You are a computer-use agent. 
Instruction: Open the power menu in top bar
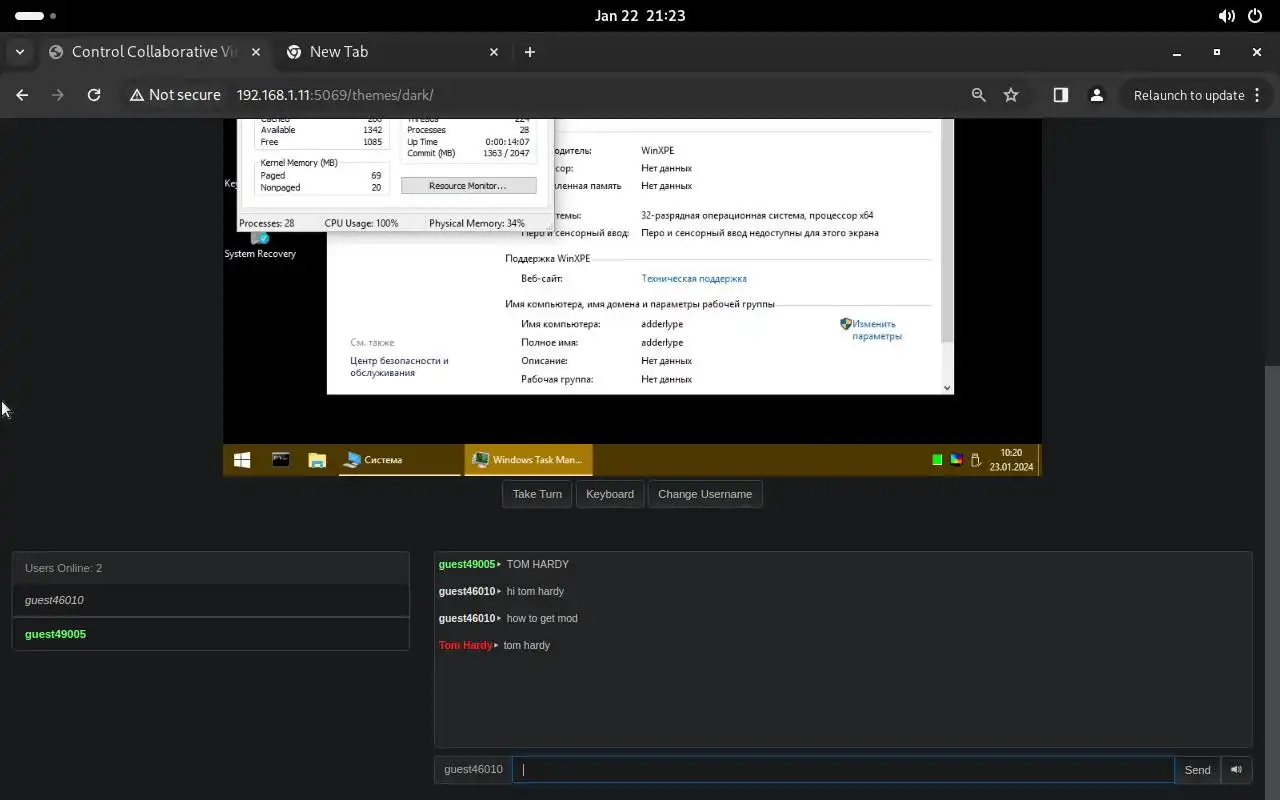1255,16
